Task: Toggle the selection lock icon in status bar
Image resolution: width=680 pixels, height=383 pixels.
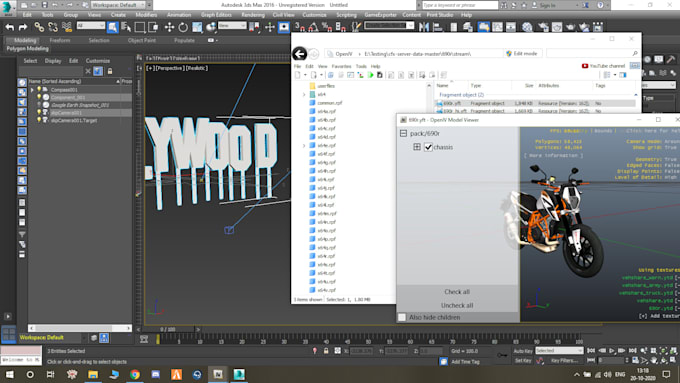Action: pos(326,351)
